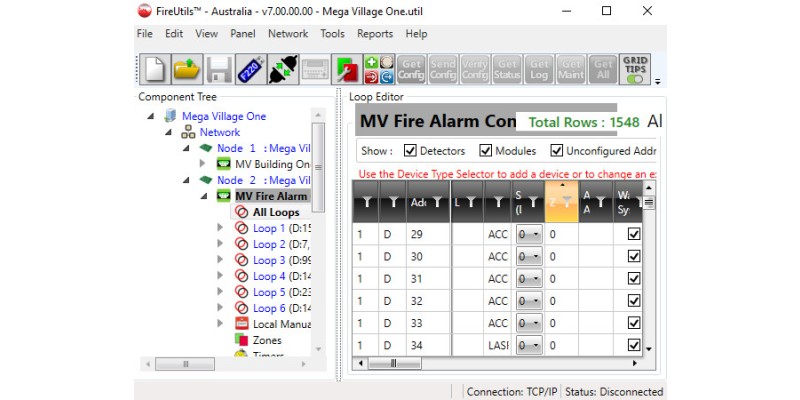The image size is (800, 400).
Task: Open the dropdown in address 31 row
Action: pos(529,279)
